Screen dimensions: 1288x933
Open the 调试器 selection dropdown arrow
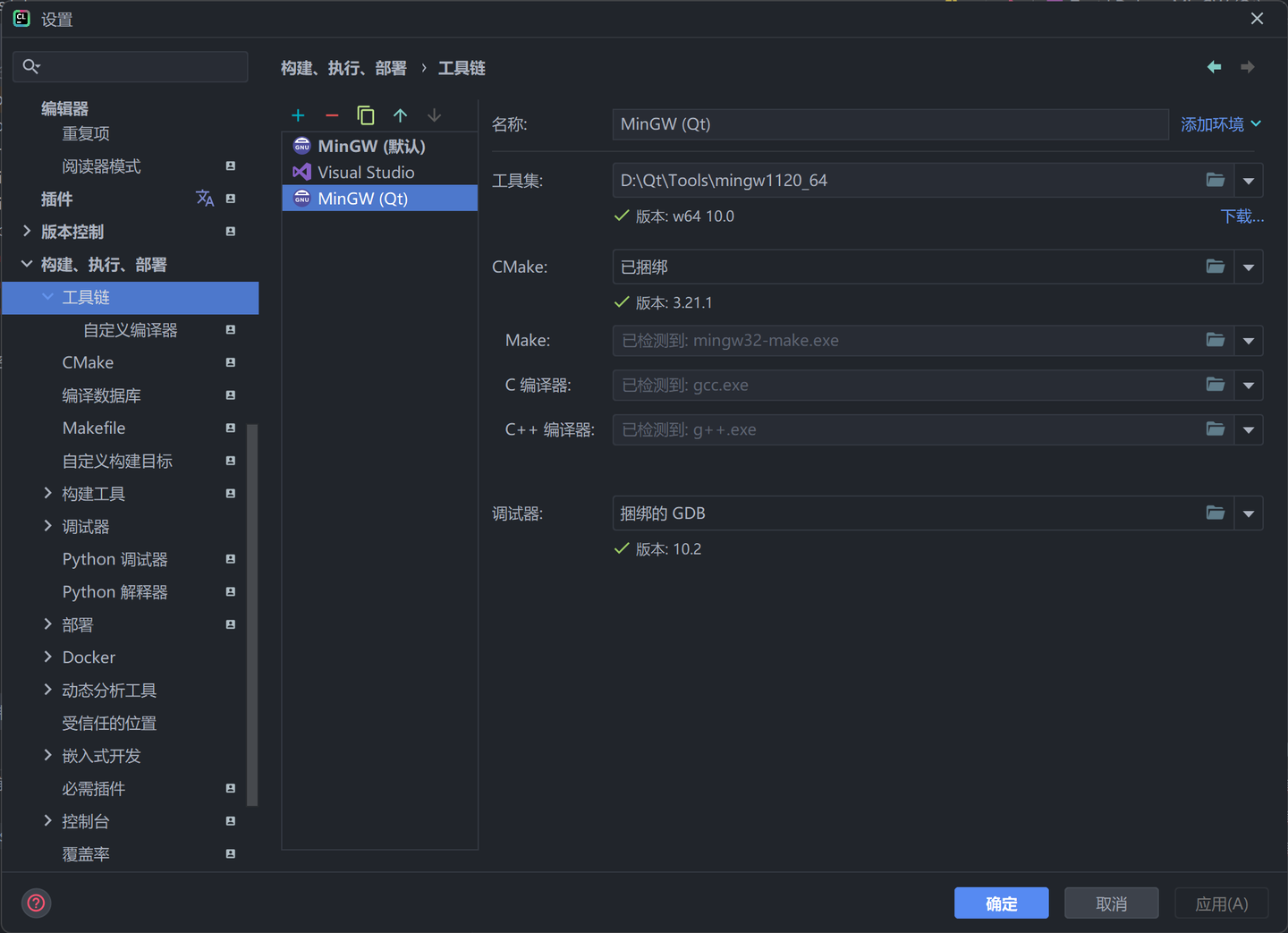[1249, 513]
